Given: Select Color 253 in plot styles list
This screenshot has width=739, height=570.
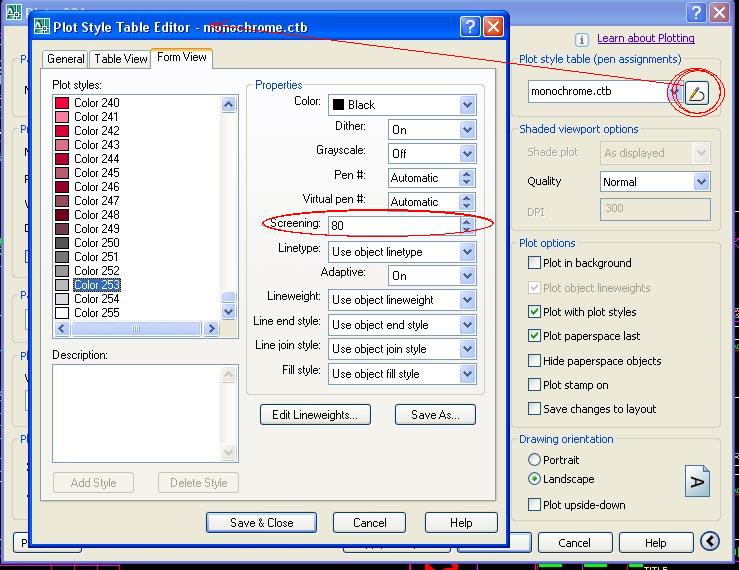Looking at the screenshot, I should coord(97,285).
